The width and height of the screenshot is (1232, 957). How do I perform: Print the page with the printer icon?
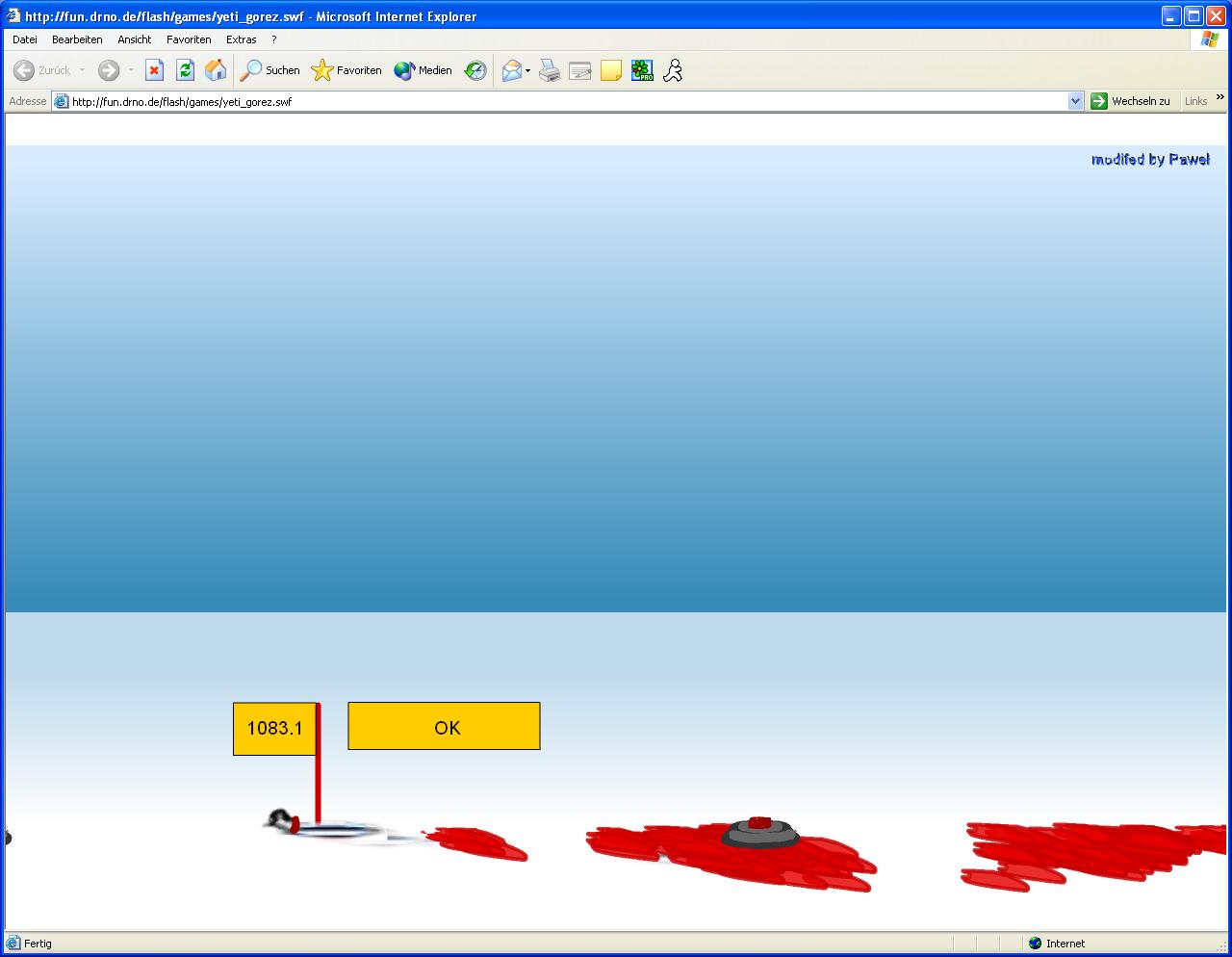(550, 70)
